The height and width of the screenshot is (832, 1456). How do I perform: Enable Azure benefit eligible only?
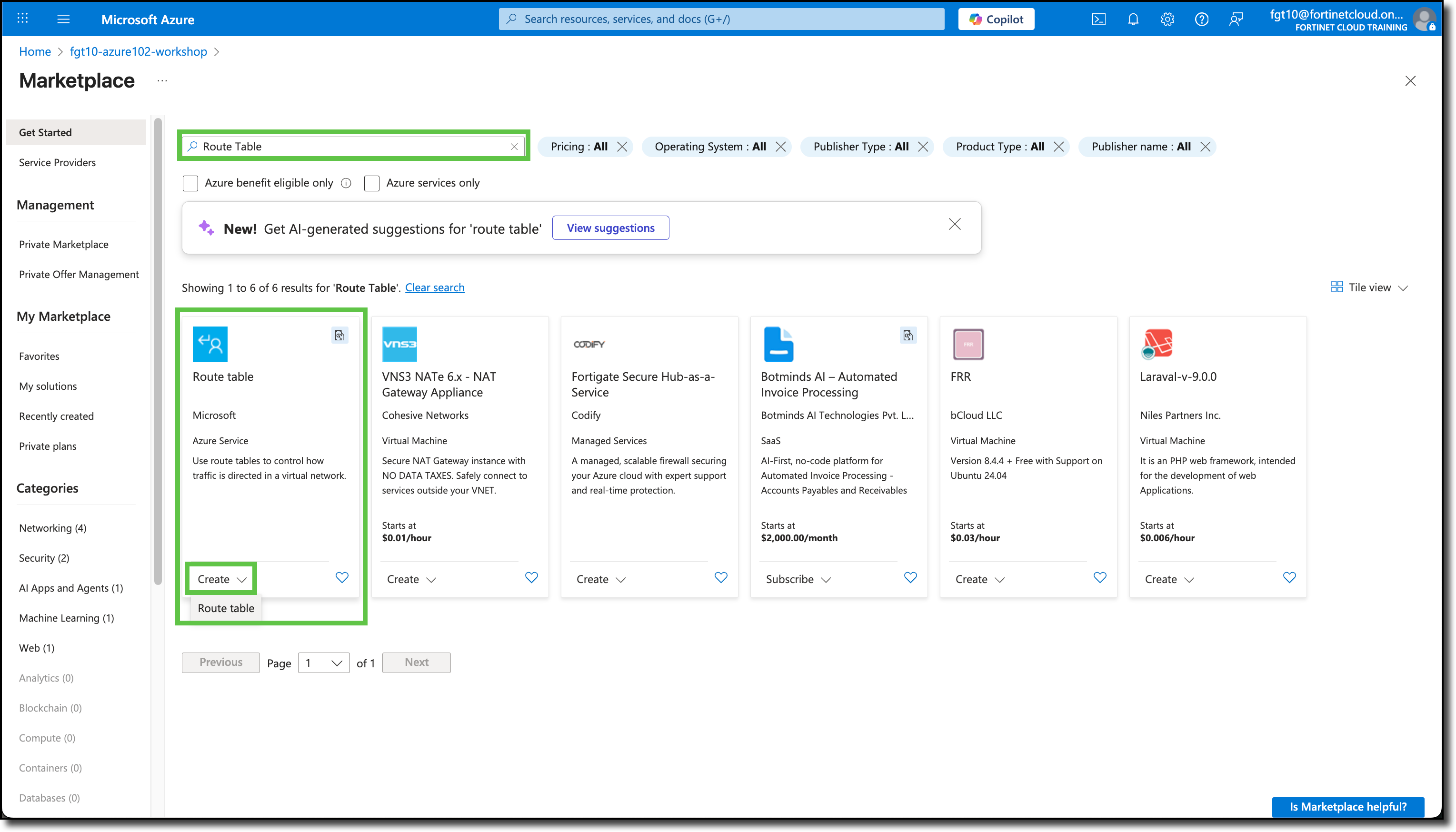[x=190, y=183]
